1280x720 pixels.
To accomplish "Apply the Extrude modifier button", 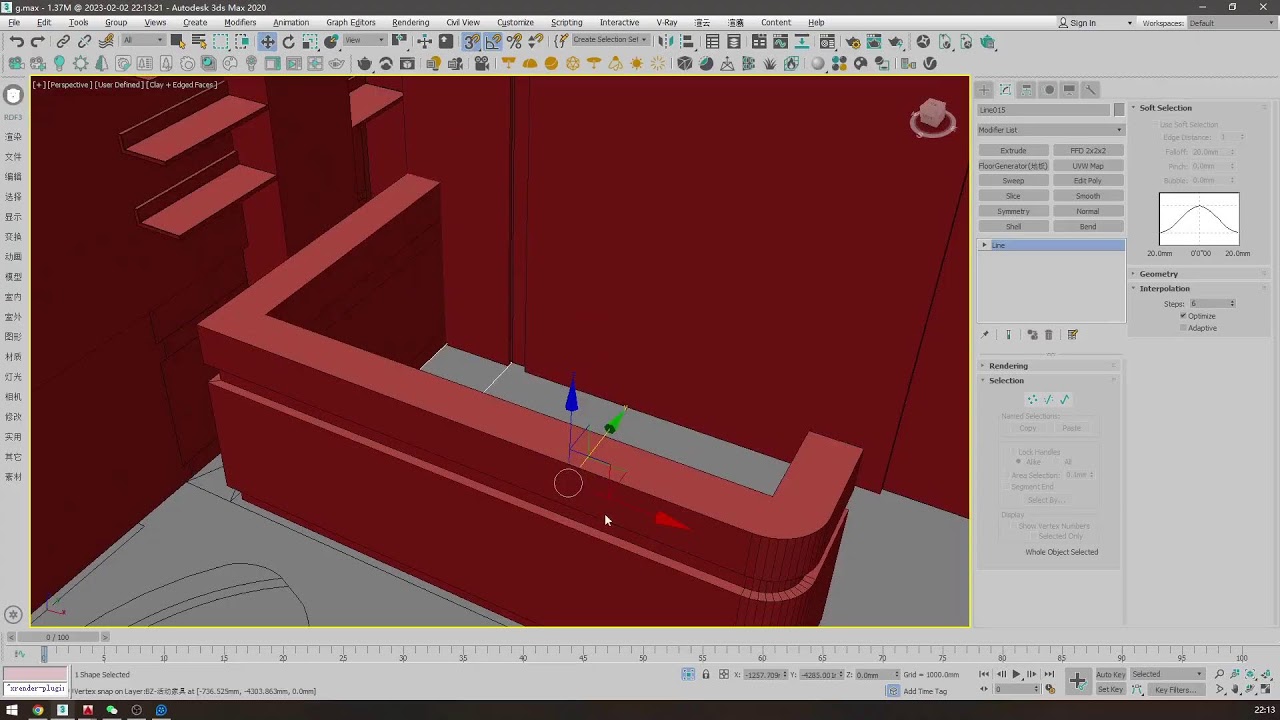I will (x=1013, y=151).
